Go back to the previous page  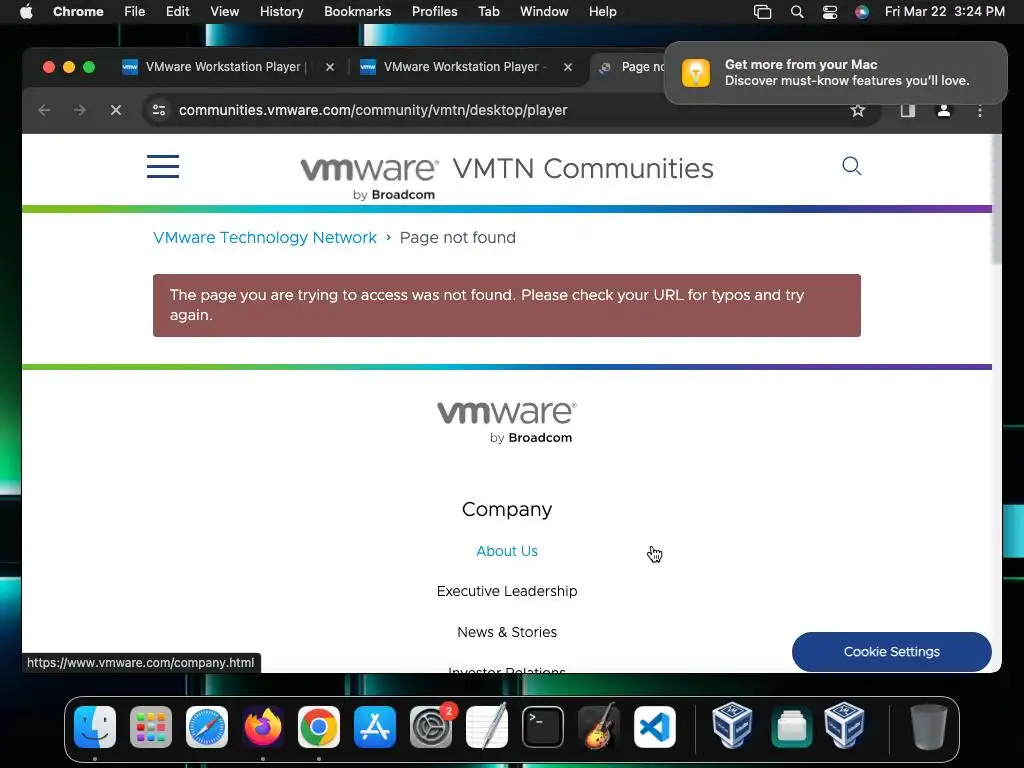coord(44,110)
